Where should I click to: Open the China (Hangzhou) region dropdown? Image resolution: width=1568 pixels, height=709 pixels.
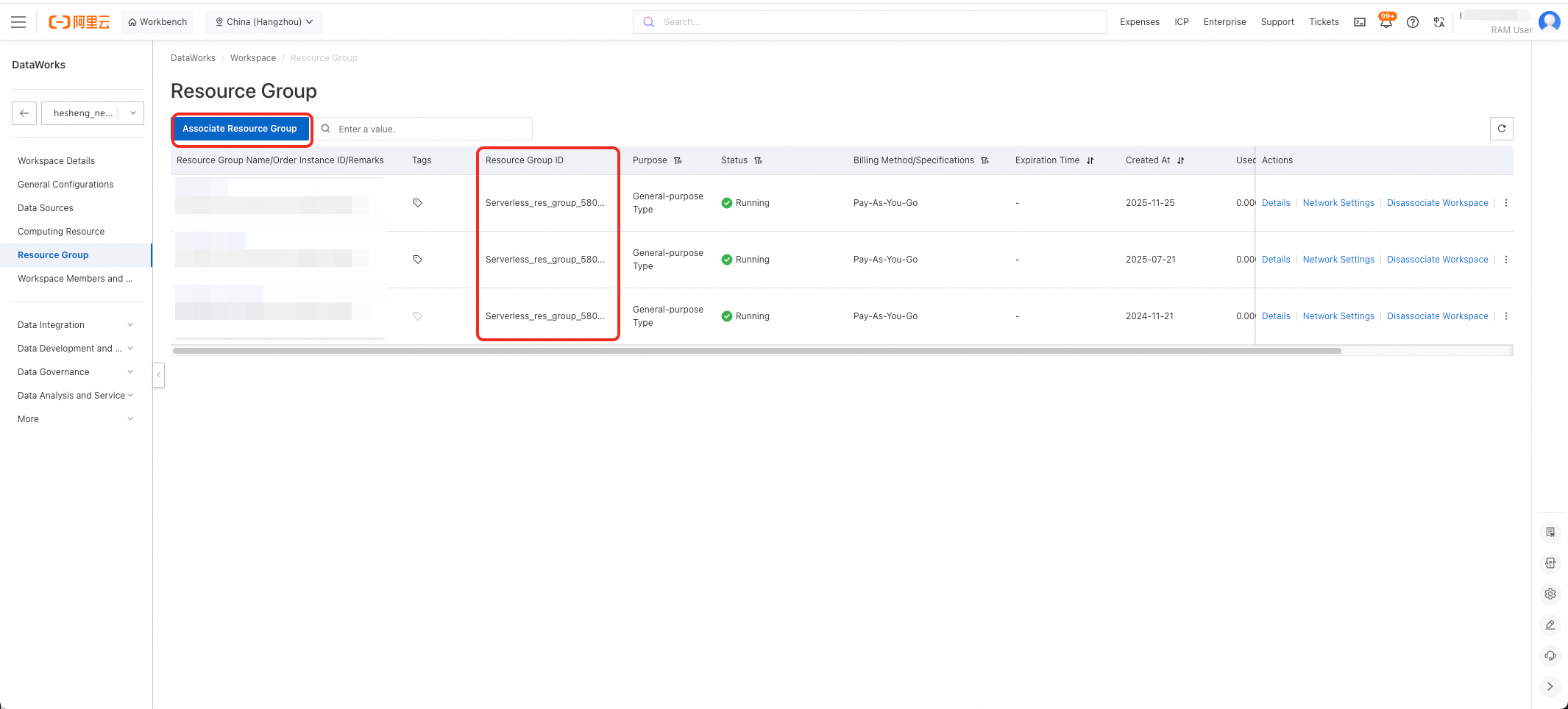pos(264,22)
